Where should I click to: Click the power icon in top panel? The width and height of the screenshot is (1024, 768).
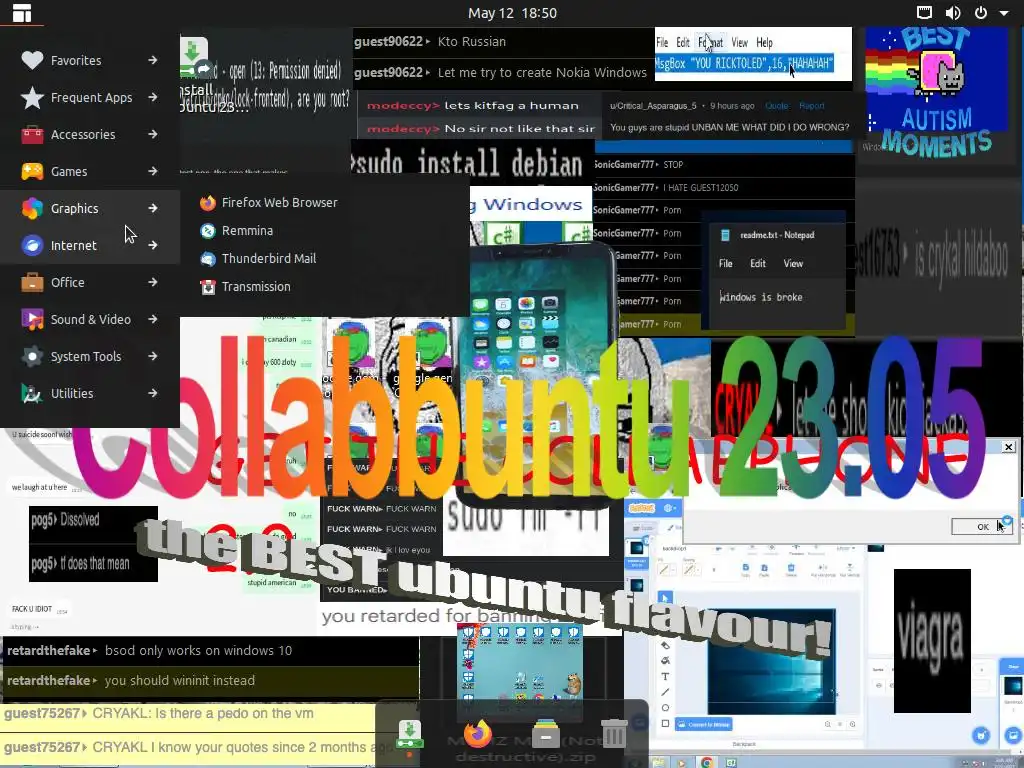click(981, 12)
